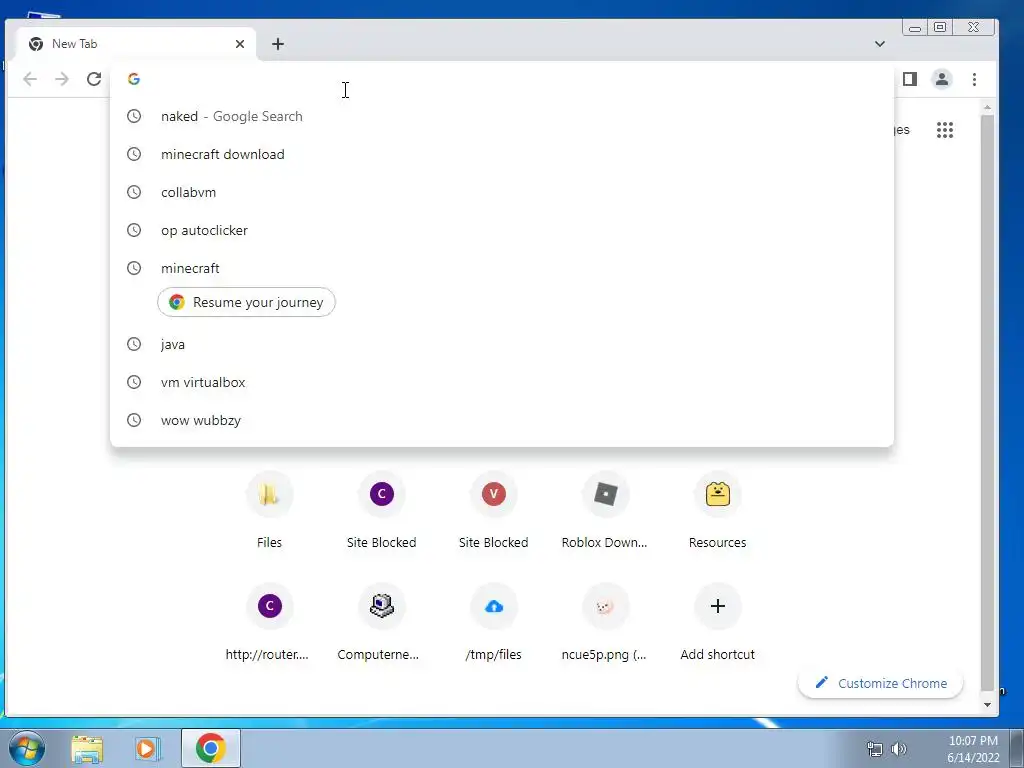Viewport: 1024px width, 768px height.
Task: Click the vertical scrollbar thumb
Action: coord(987,402)
